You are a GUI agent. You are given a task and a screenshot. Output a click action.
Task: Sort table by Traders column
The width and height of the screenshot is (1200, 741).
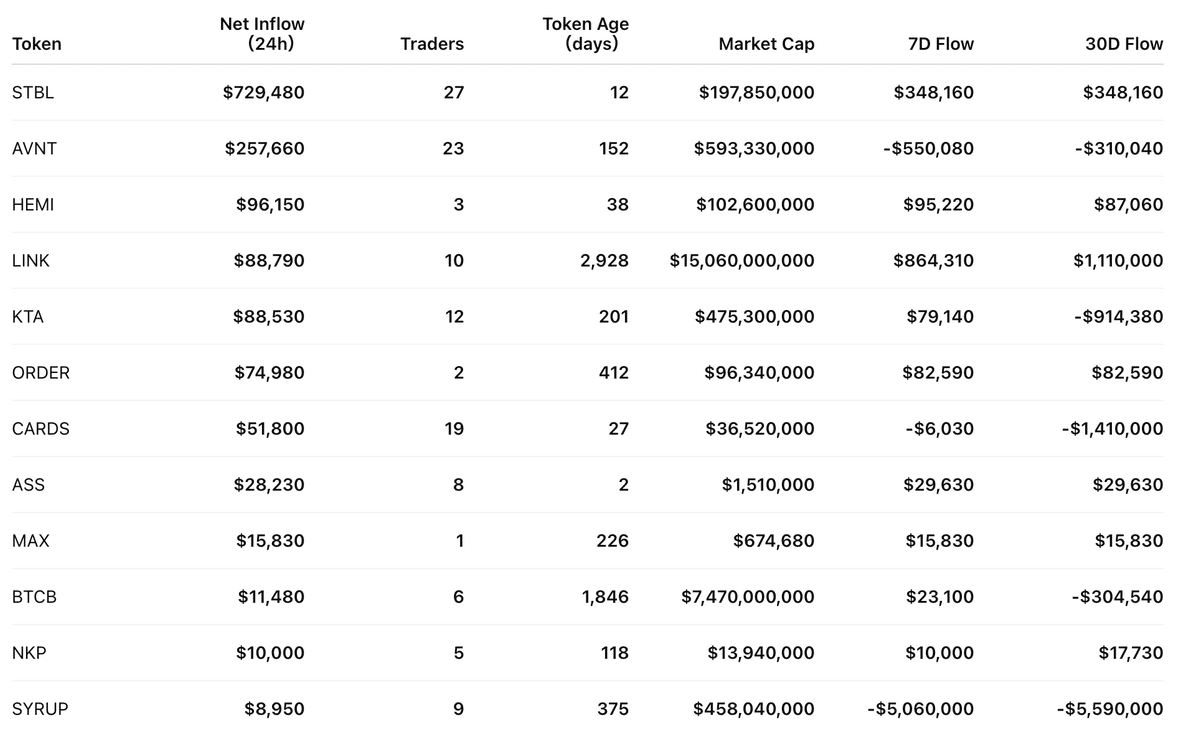point(432,44)
